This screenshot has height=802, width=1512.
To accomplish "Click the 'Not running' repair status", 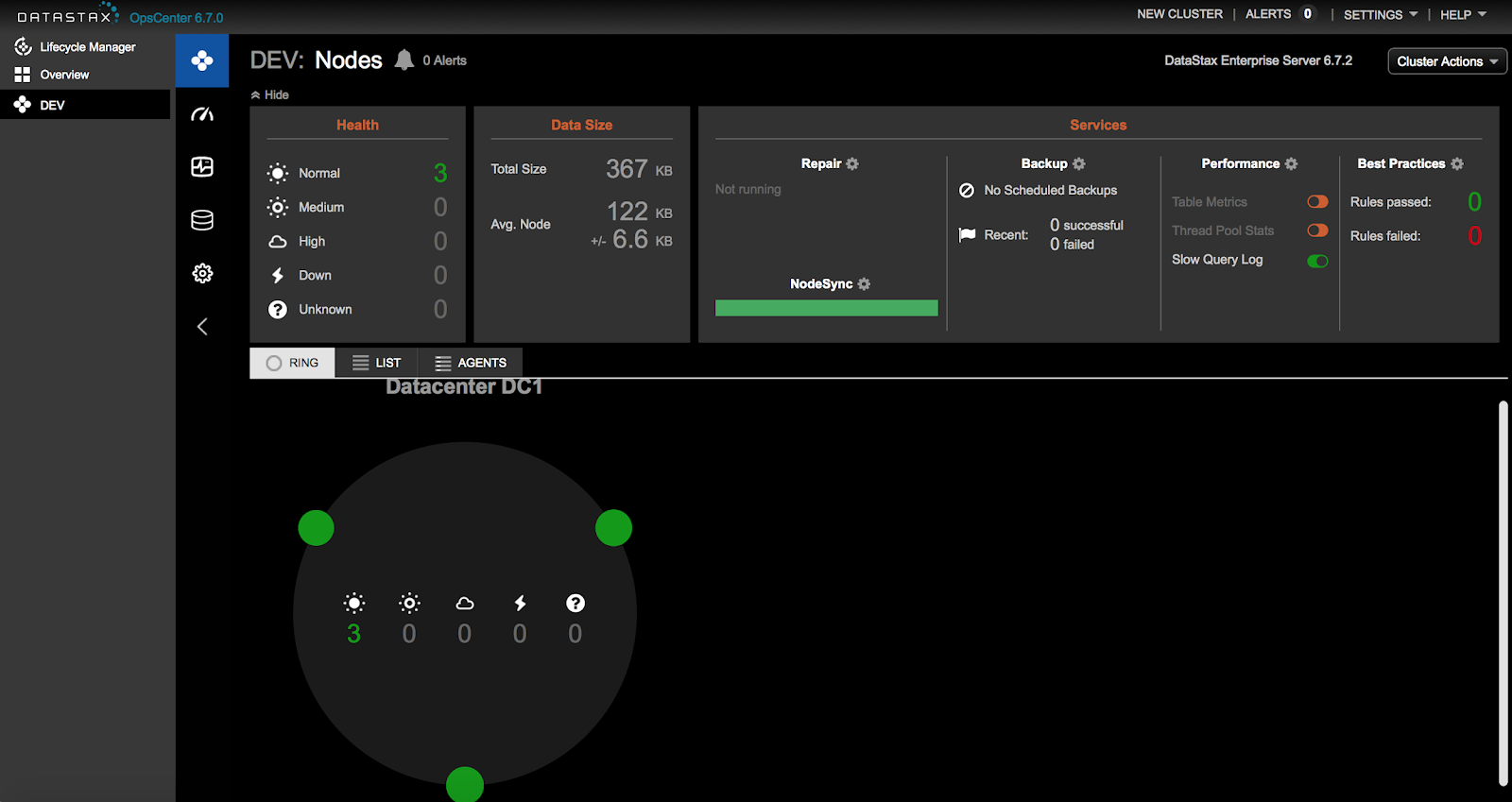I will (748, 189).
